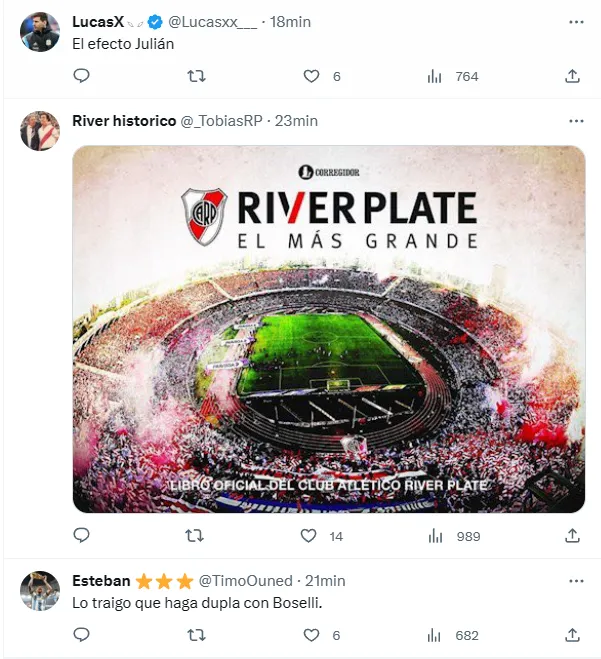Retweet LucasX's "El efecto Julián" post
This screenshot has width=601, height=659.
click(x=197, y=76)
